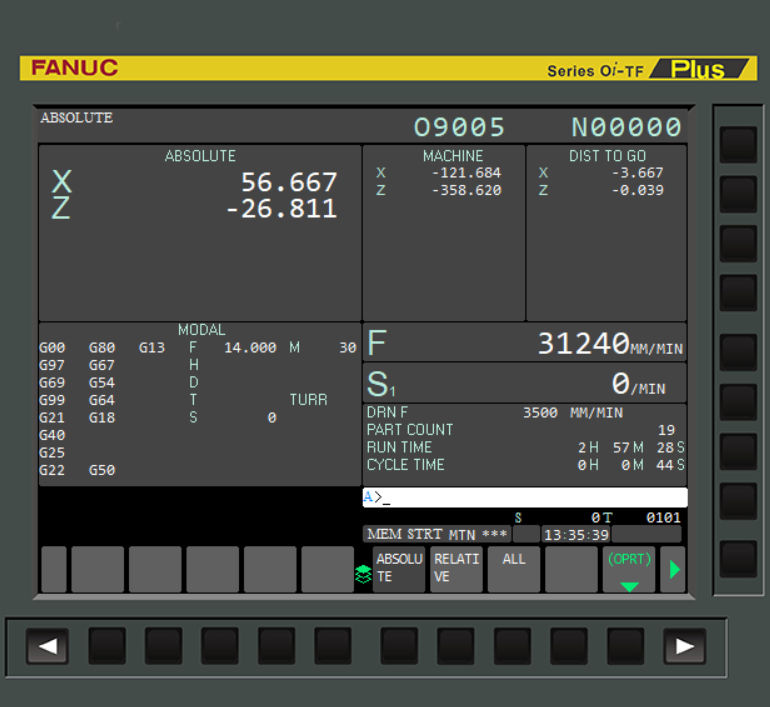Select the ALL position softkey
This screenshot has width=770, height=707.
click(514, 569)
